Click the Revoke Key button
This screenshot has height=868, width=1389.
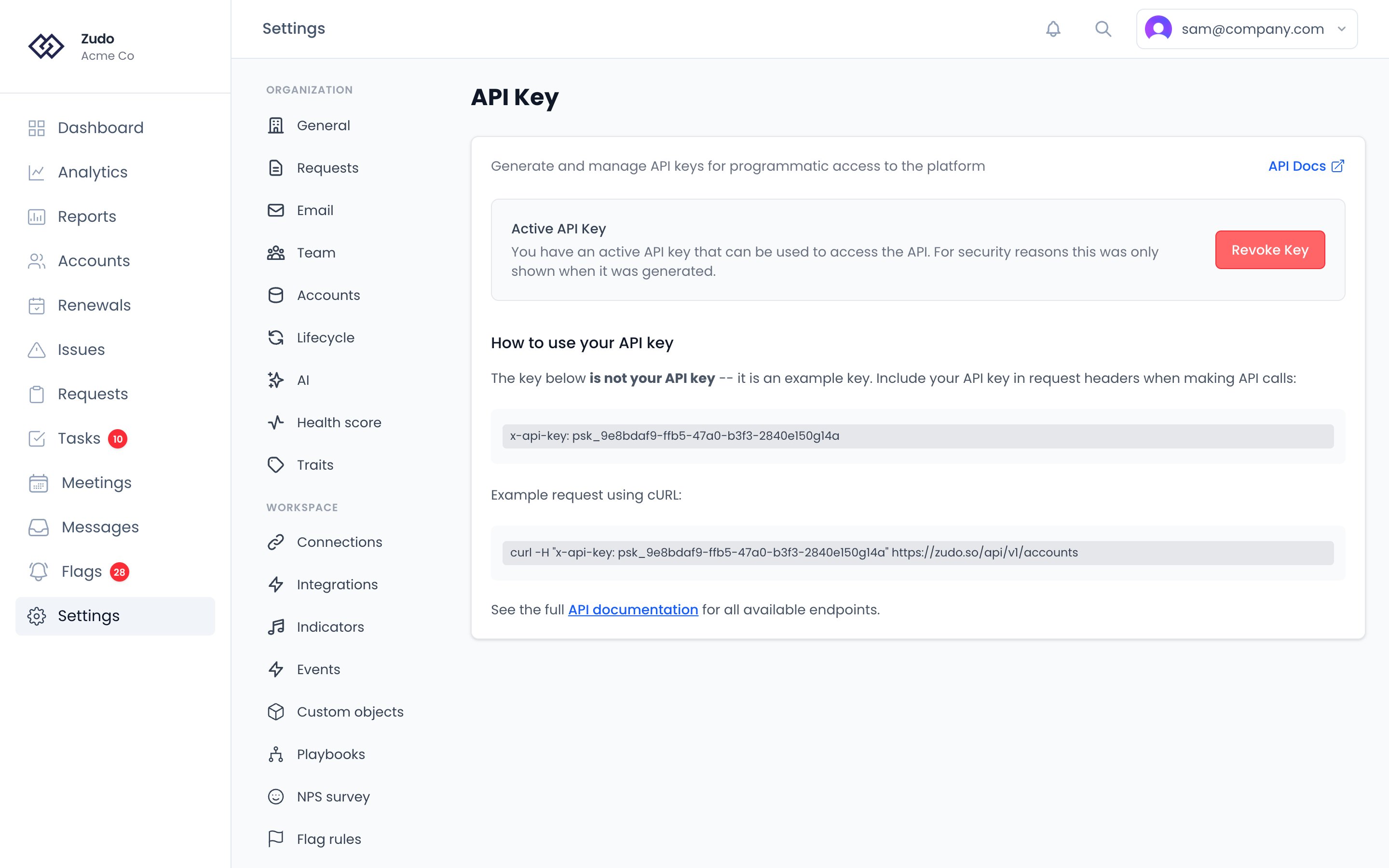pyautogui.click(x=1269, y=250)
